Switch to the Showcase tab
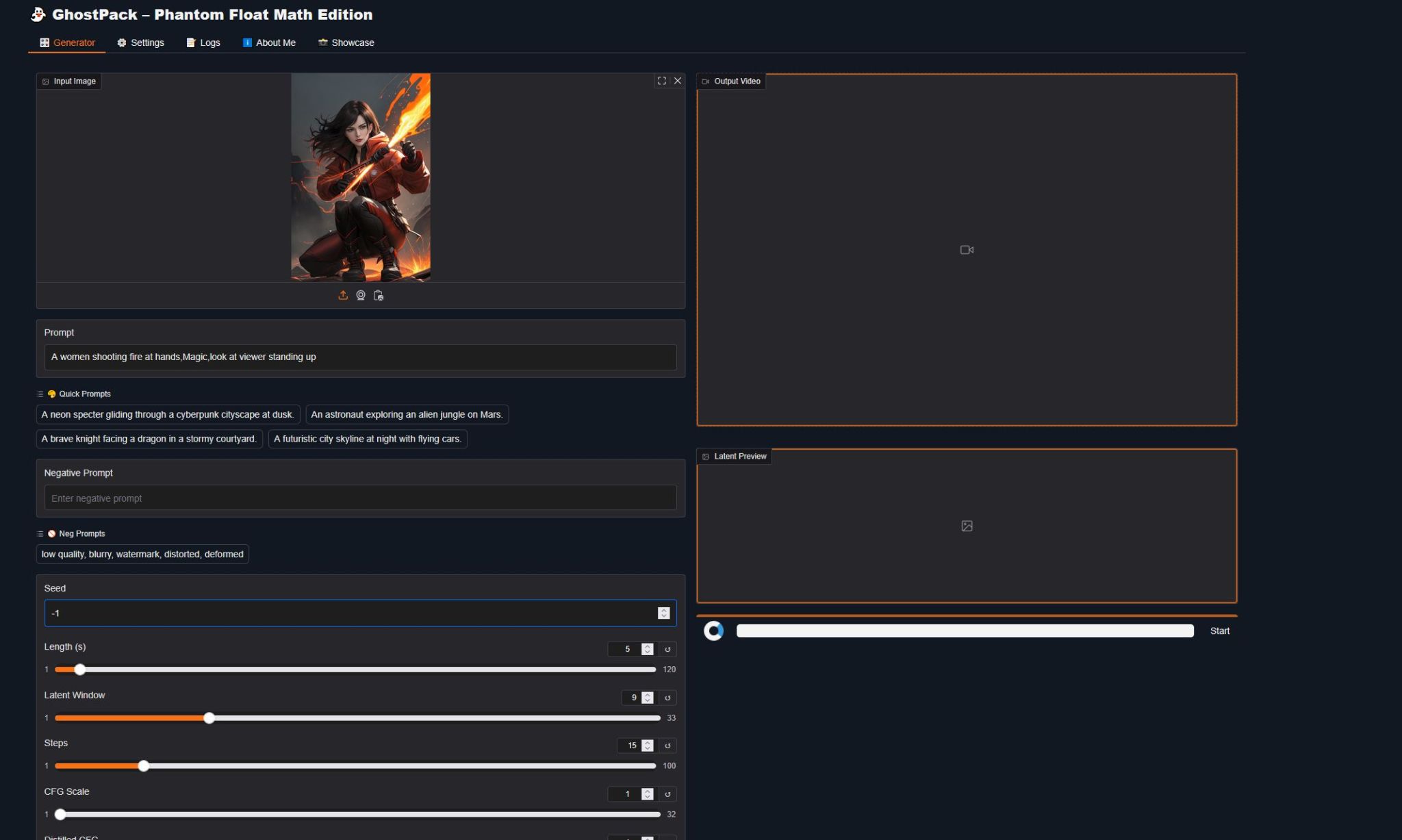This screenshot has width=1402, height=840. [x=346, y=42]
